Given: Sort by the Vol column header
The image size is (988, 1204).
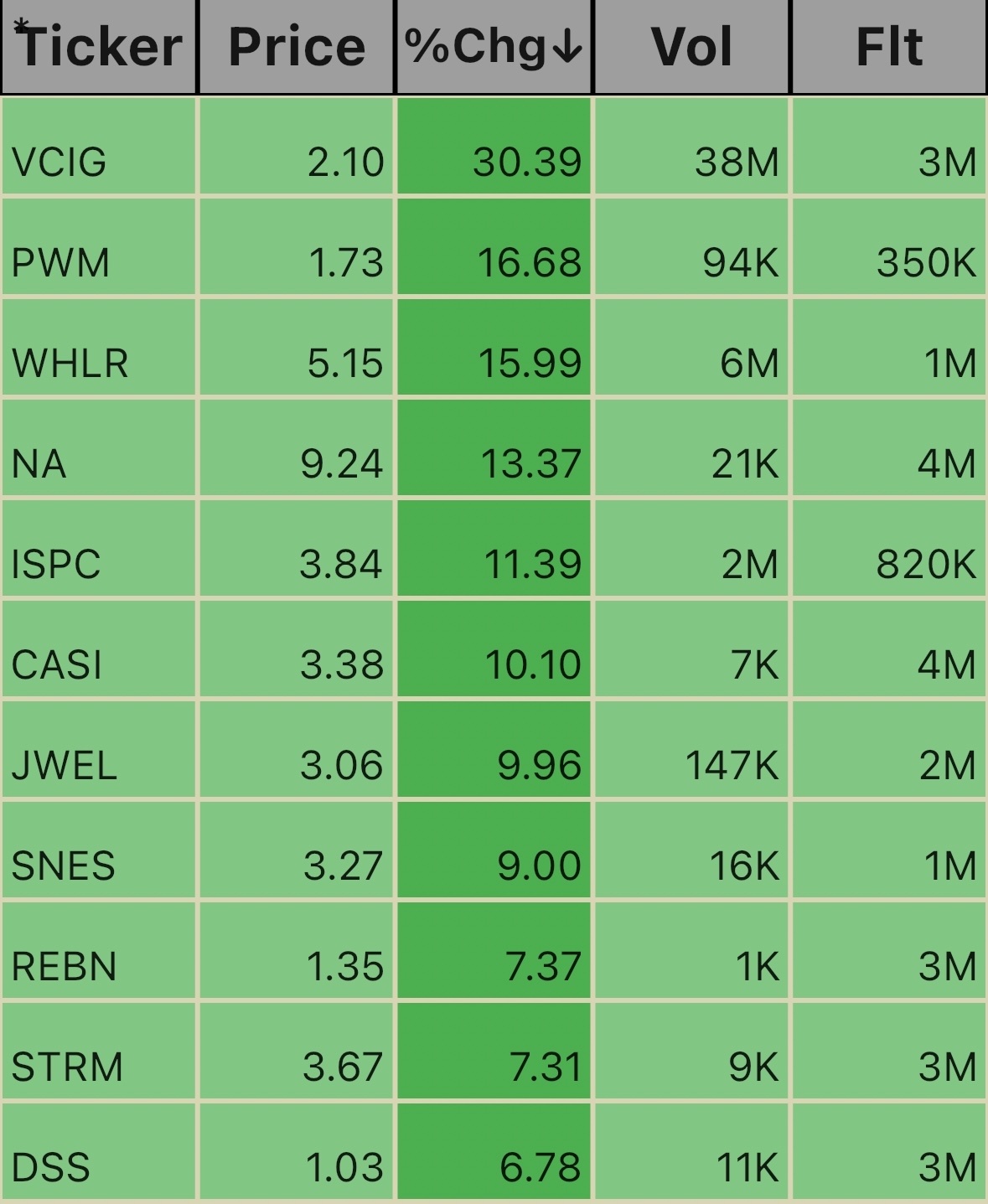Looking at the screenshot, I should click(x=691, y=46).
